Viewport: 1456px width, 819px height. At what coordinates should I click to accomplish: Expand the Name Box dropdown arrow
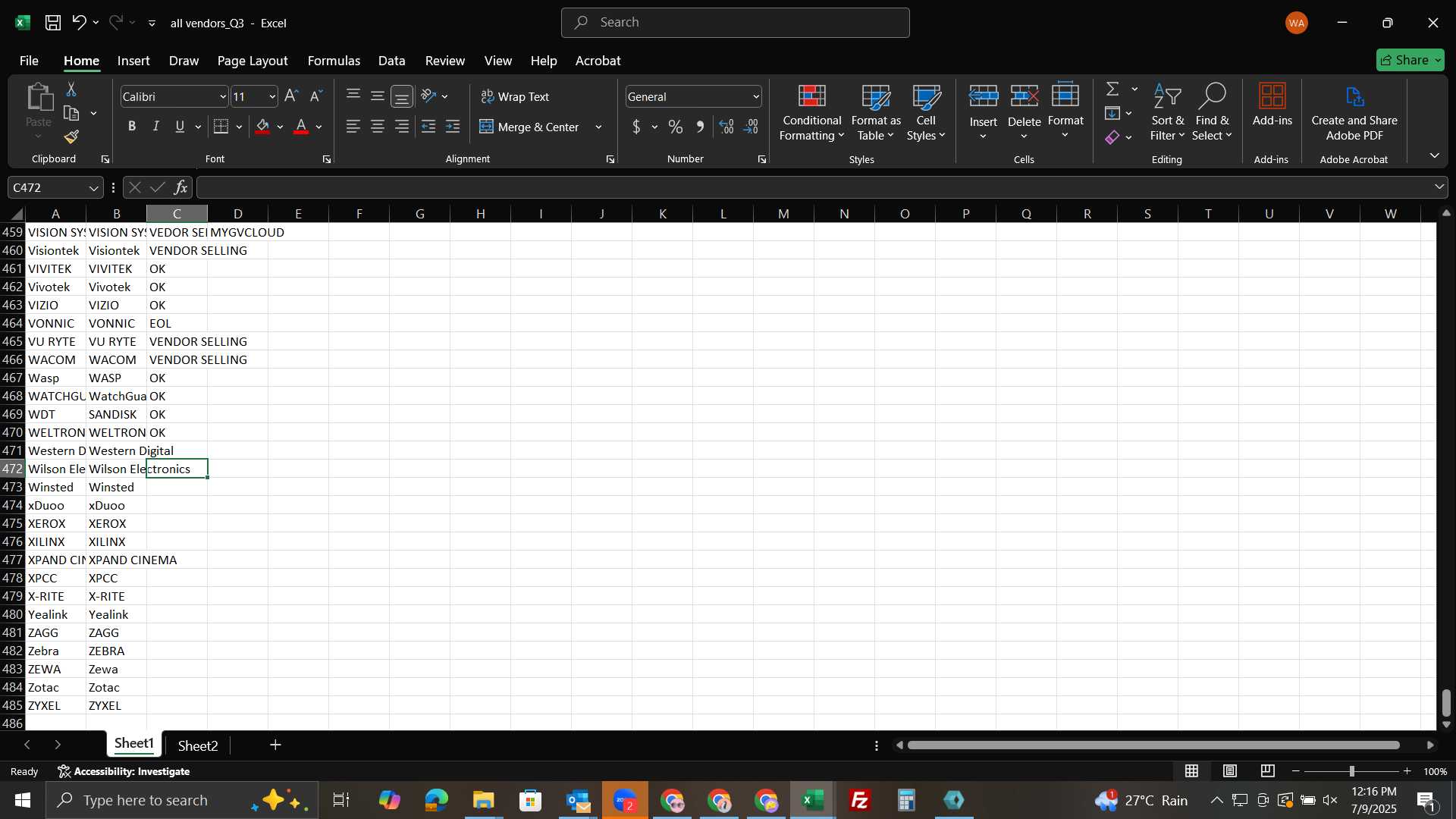[93, 187]
